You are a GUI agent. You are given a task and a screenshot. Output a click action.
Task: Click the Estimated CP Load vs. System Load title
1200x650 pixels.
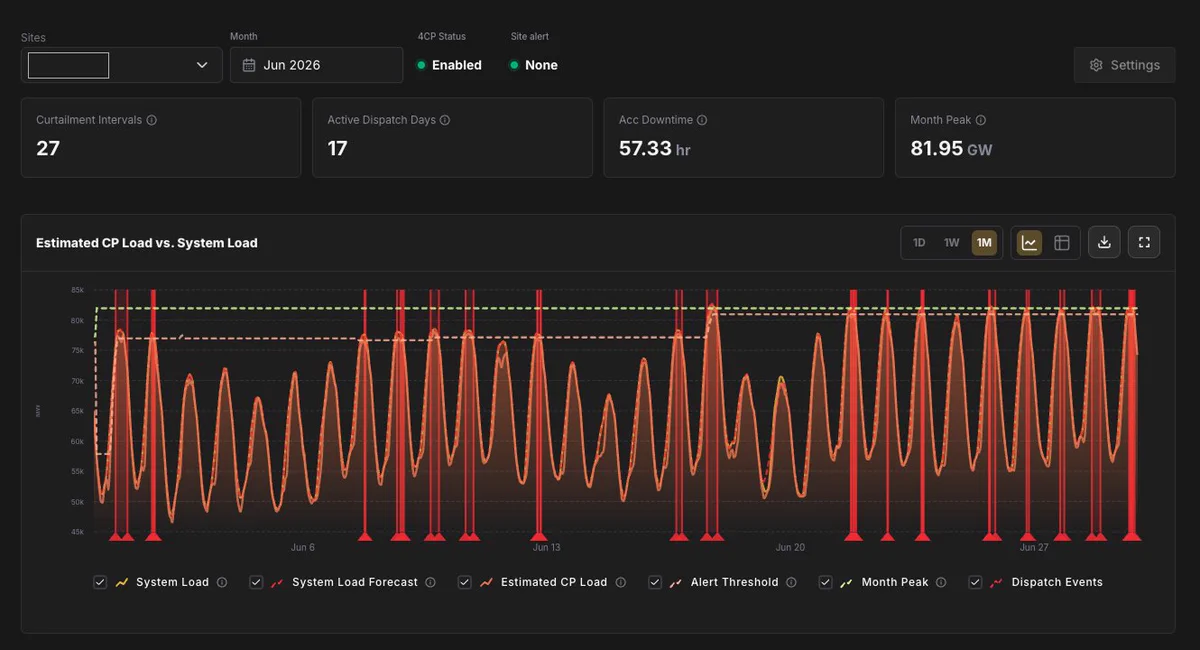point(147,243)
